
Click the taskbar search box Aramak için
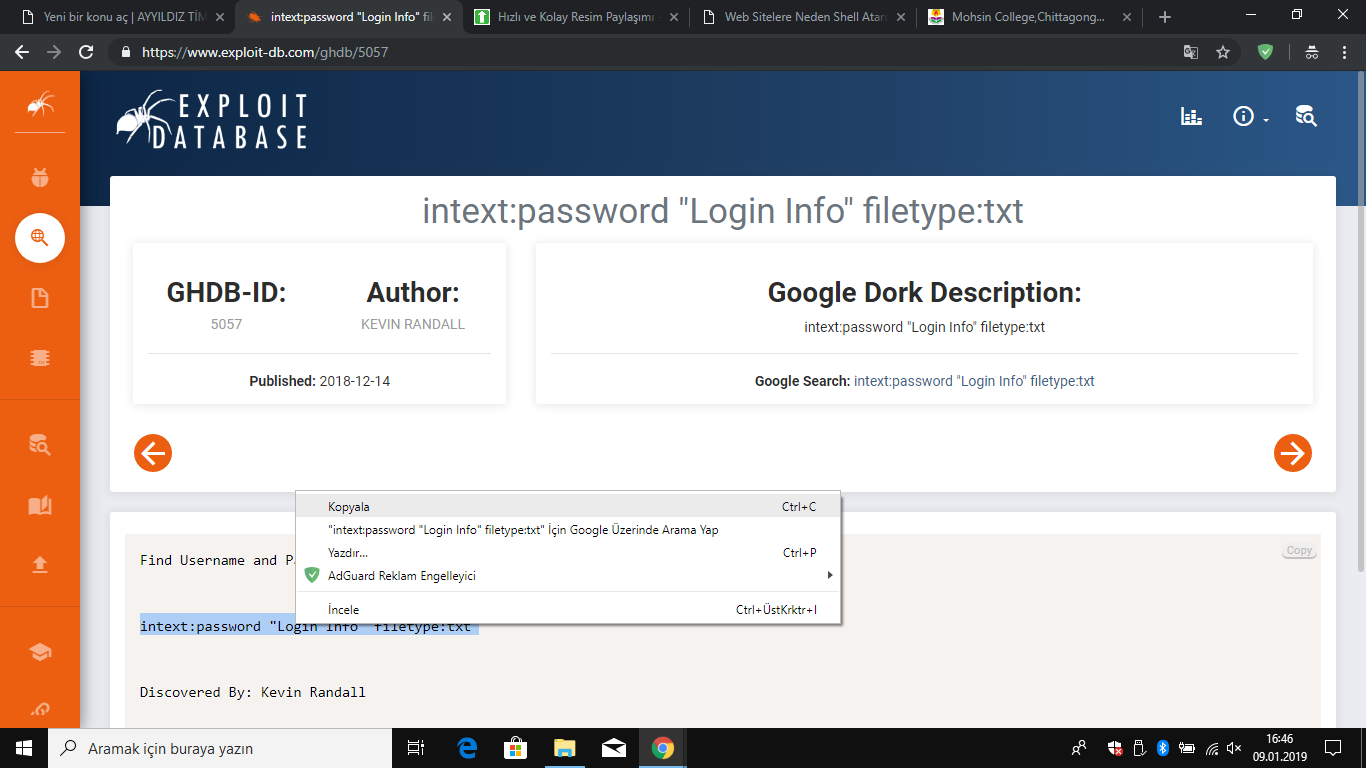point(220,748)
